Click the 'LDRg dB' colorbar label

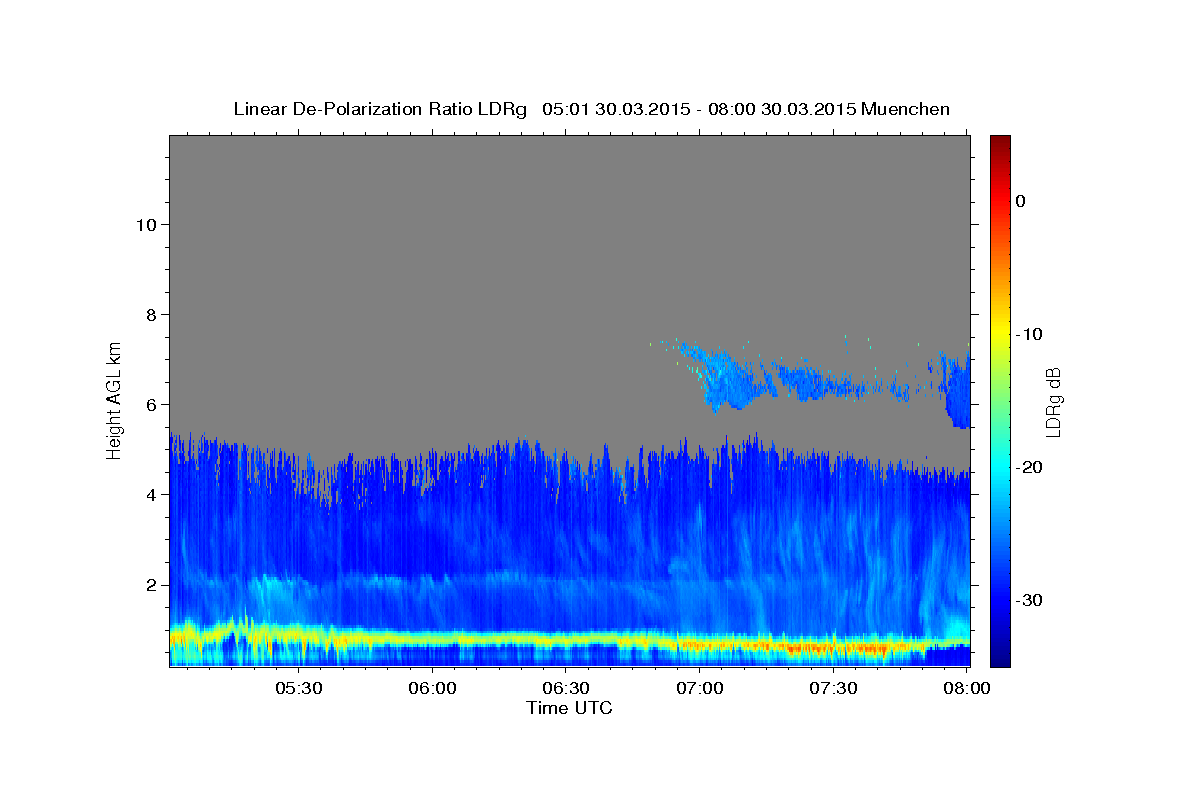(1053, 402)
